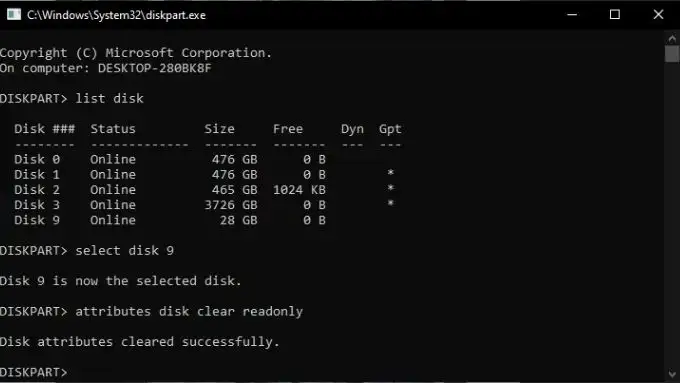Click the 'attributes disk clear readonly' command
This screenshot has width=680, height=383.
[189, 311]
